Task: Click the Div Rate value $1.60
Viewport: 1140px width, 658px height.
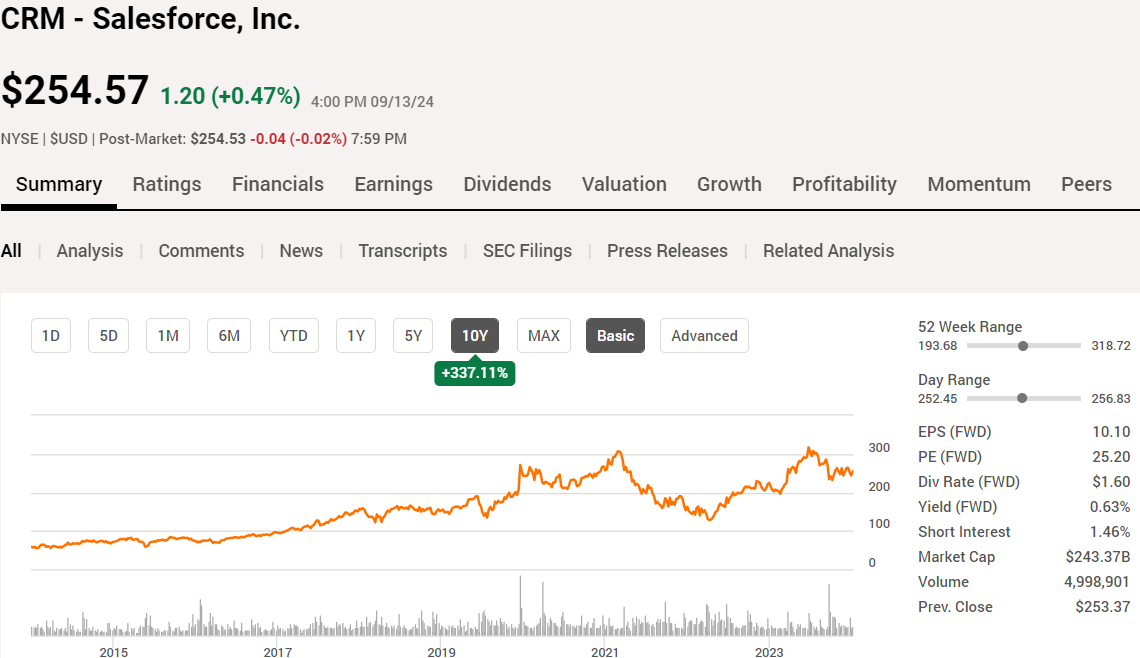Action: (x=1111, y=482)
